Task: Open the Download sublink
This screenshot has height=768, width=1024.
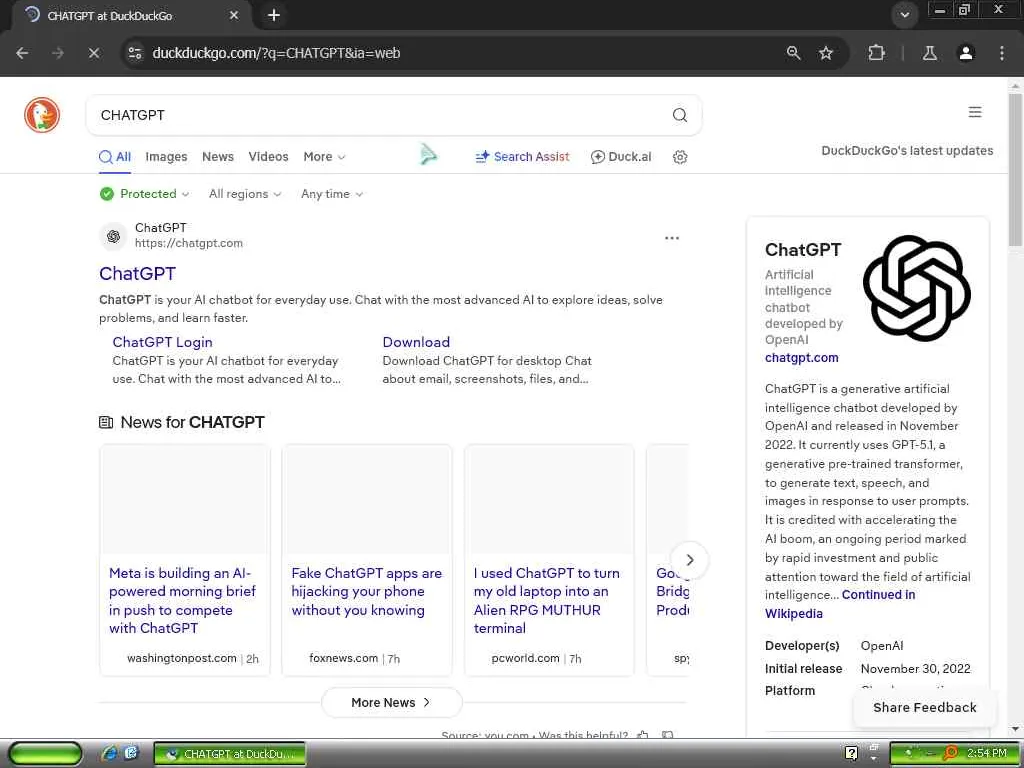Action: (416, 342)
